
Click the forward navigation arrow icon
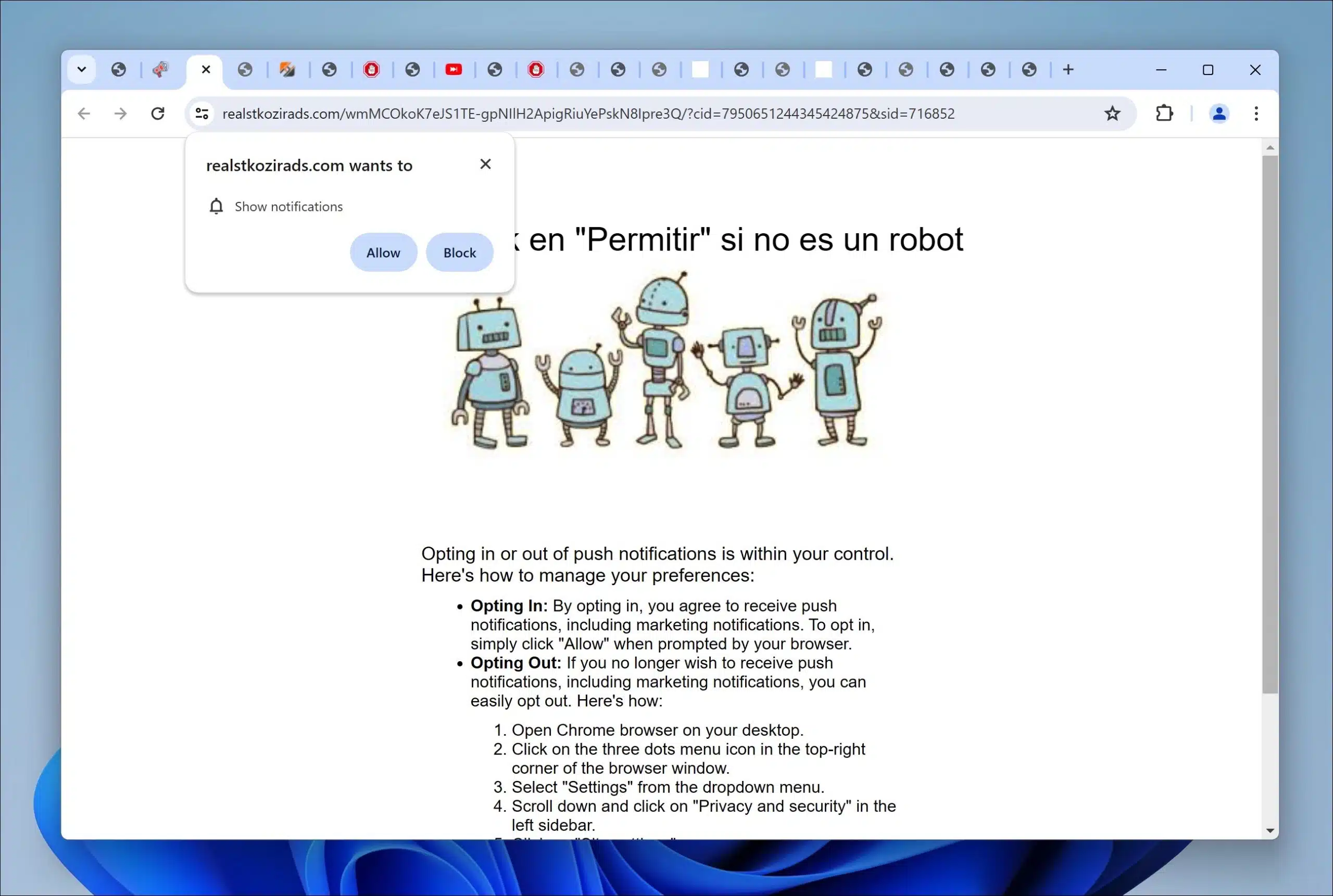click(x=120, y=113)
